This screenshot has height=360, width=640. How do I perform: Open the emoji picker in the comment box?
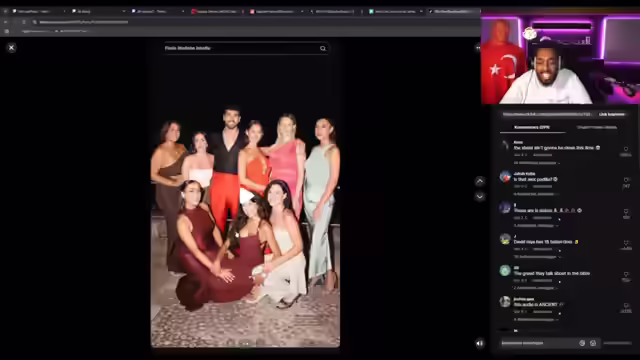[x=593, y=343]
